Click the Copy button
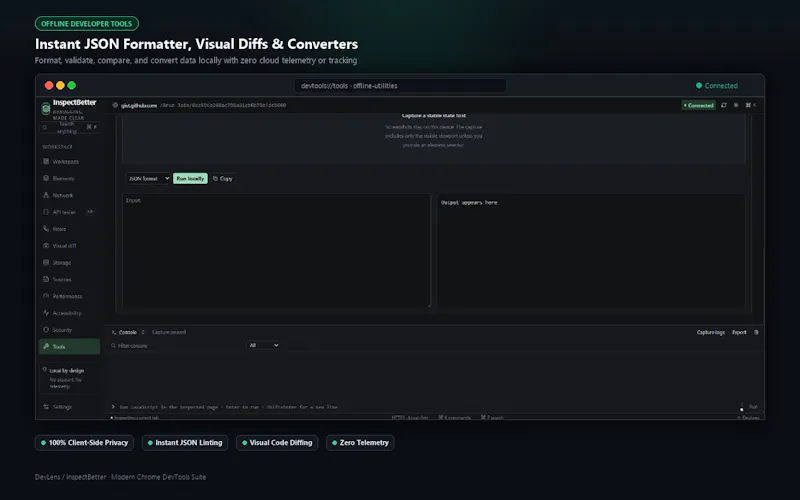800x500 pixels. pyautogui.click(x=222, y=179)
